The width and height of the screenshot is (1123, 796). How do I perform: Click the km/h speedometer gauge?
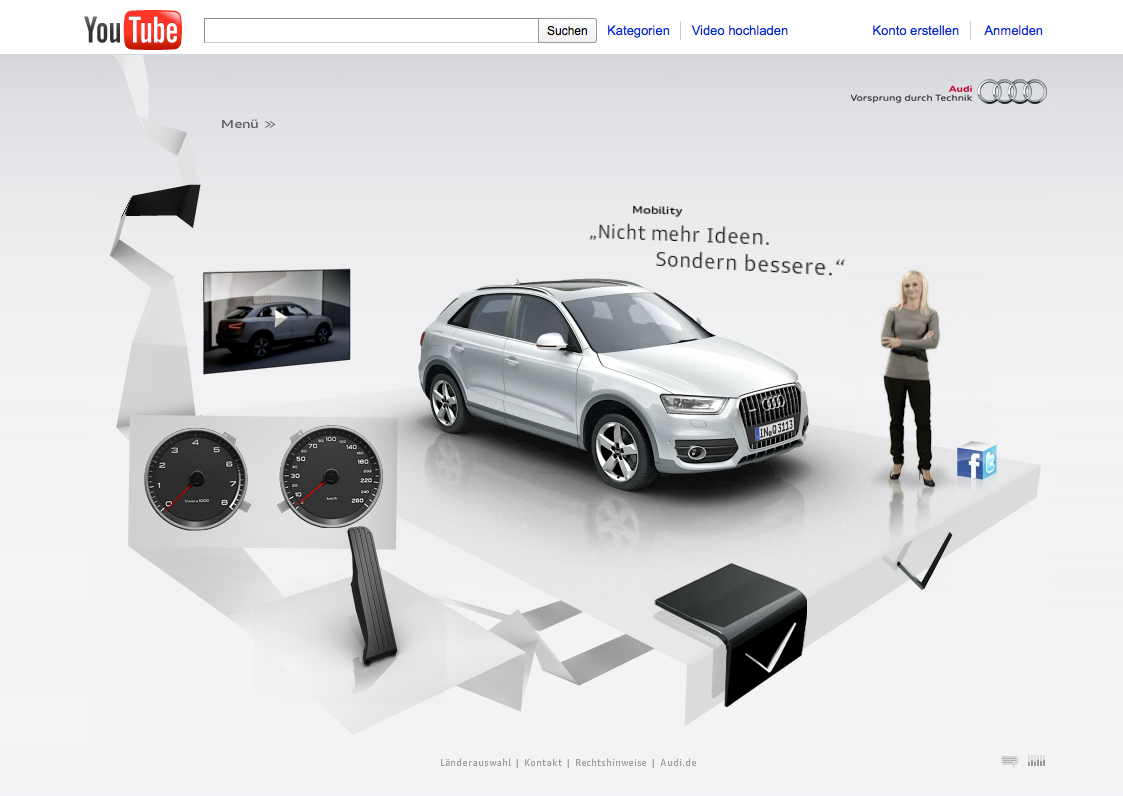coord(330,476)
